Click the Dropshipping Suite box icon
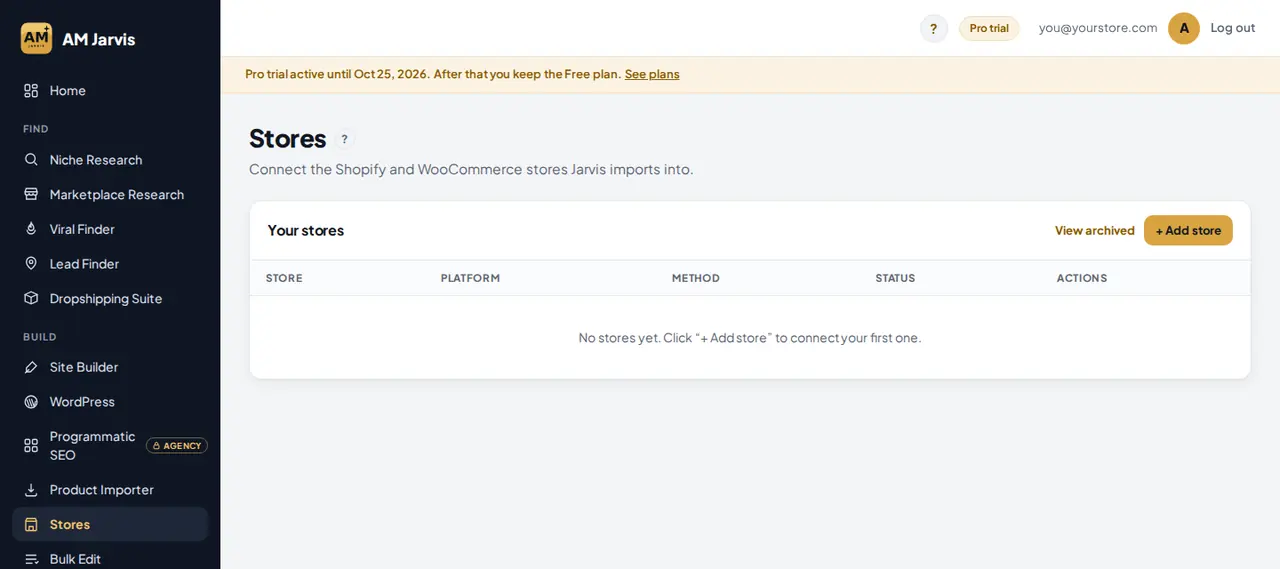The image size is (1280, 569). pos(31,298)
